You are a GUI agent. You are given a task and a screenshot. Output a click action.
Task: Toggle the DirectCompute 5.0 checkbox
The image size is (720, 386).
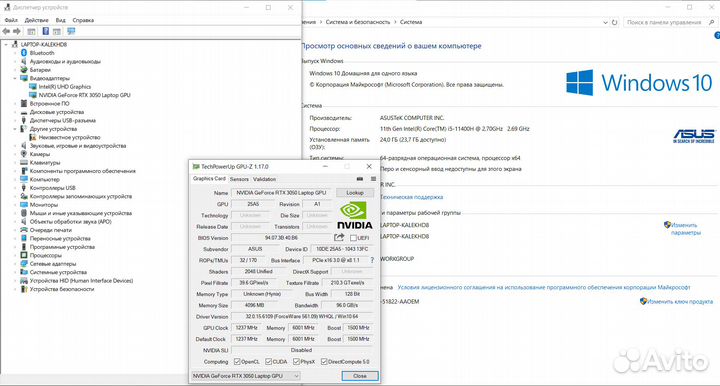[x=324, y=362]
